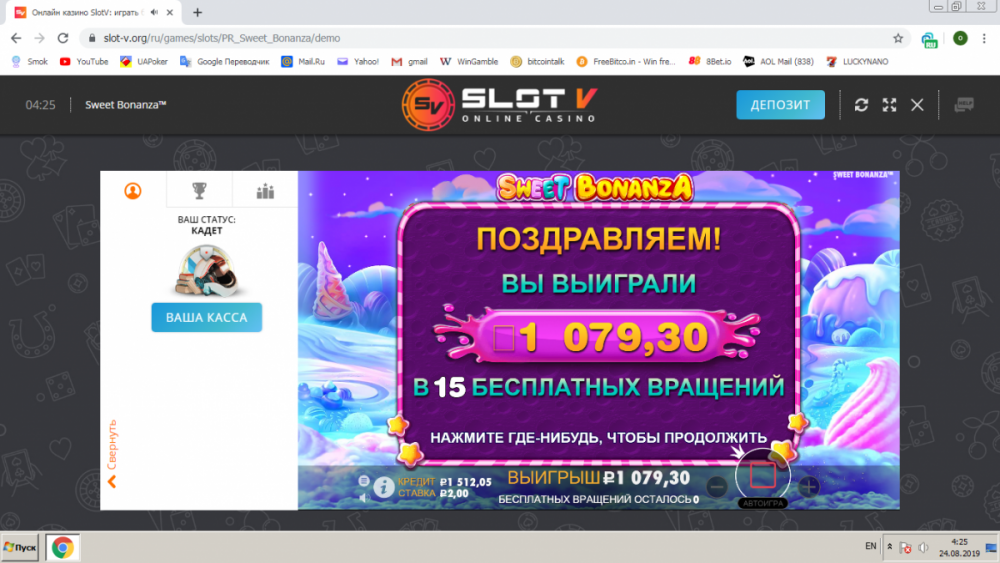
Task: Open Google Переводчик bookmark
Action: click(224, 62)
